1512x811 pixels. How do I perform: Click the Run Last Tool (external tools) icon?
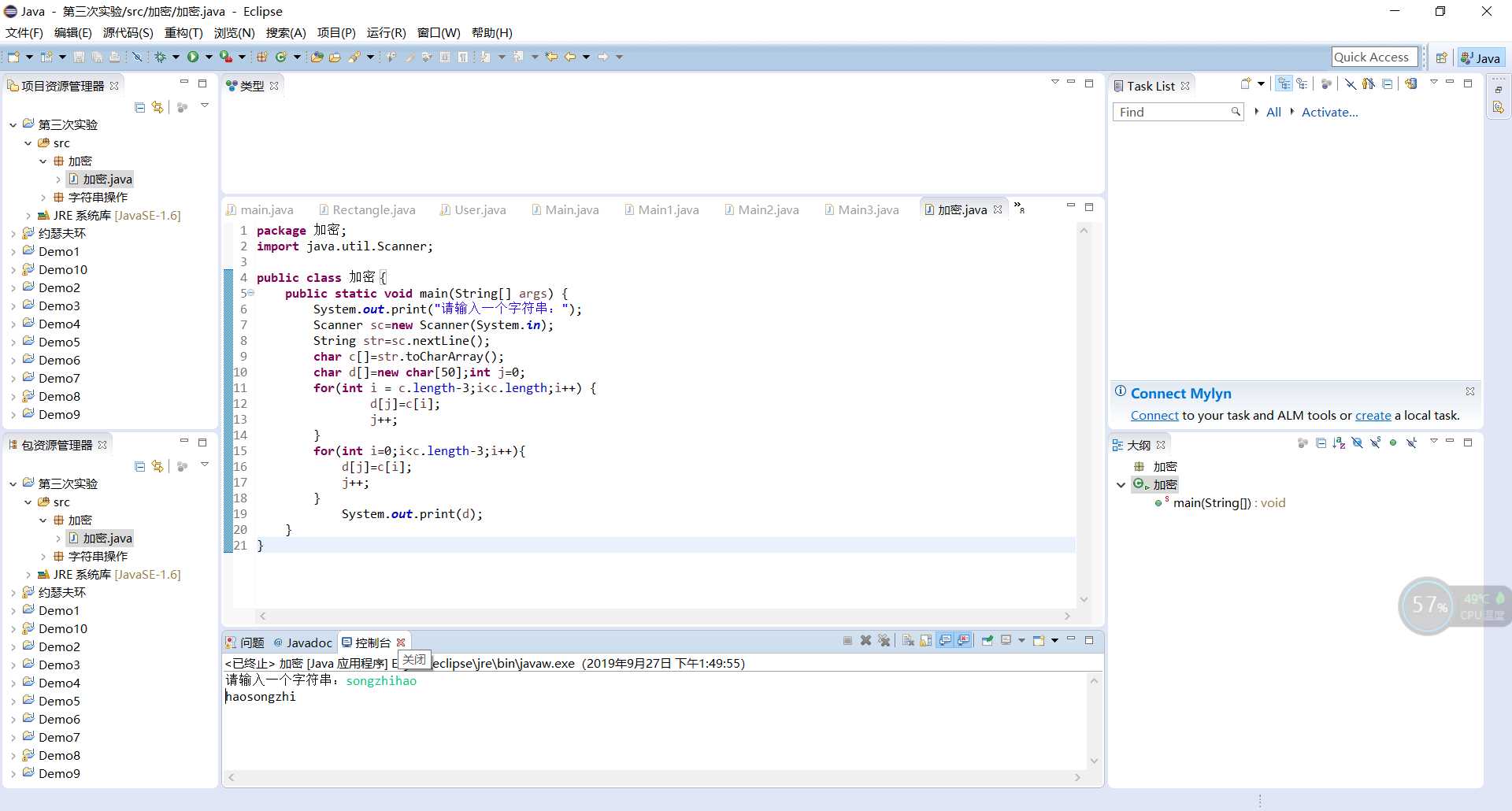point(226,57)
